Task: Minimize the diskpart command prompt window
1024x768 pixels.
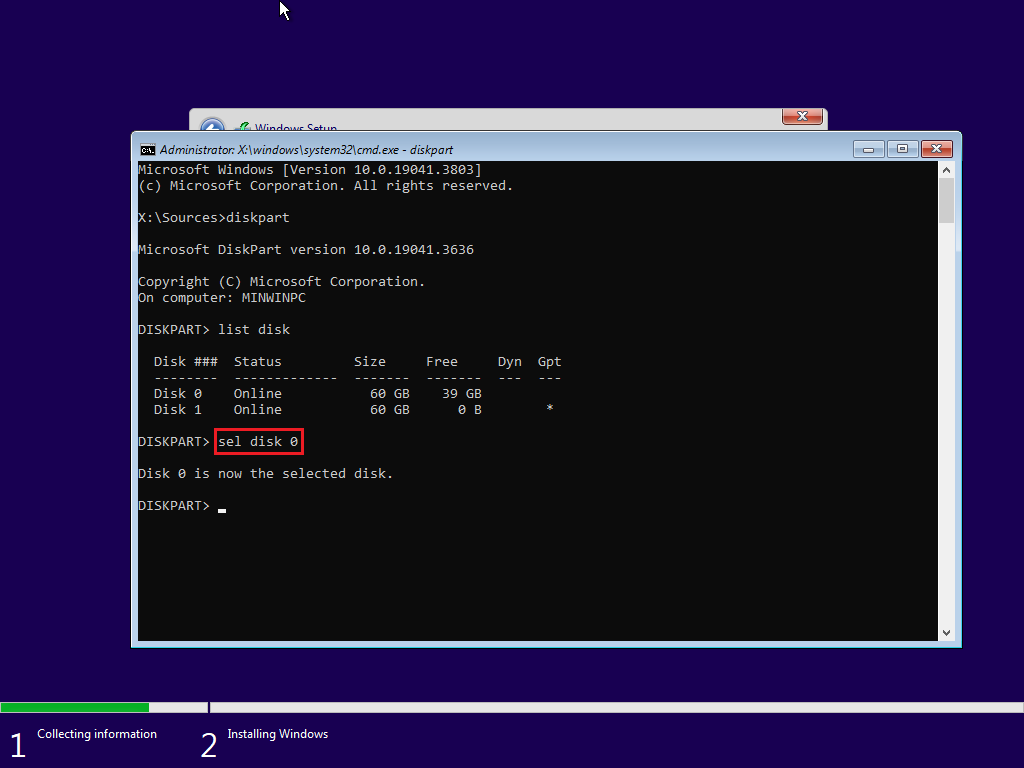Action: coord(869,150)
